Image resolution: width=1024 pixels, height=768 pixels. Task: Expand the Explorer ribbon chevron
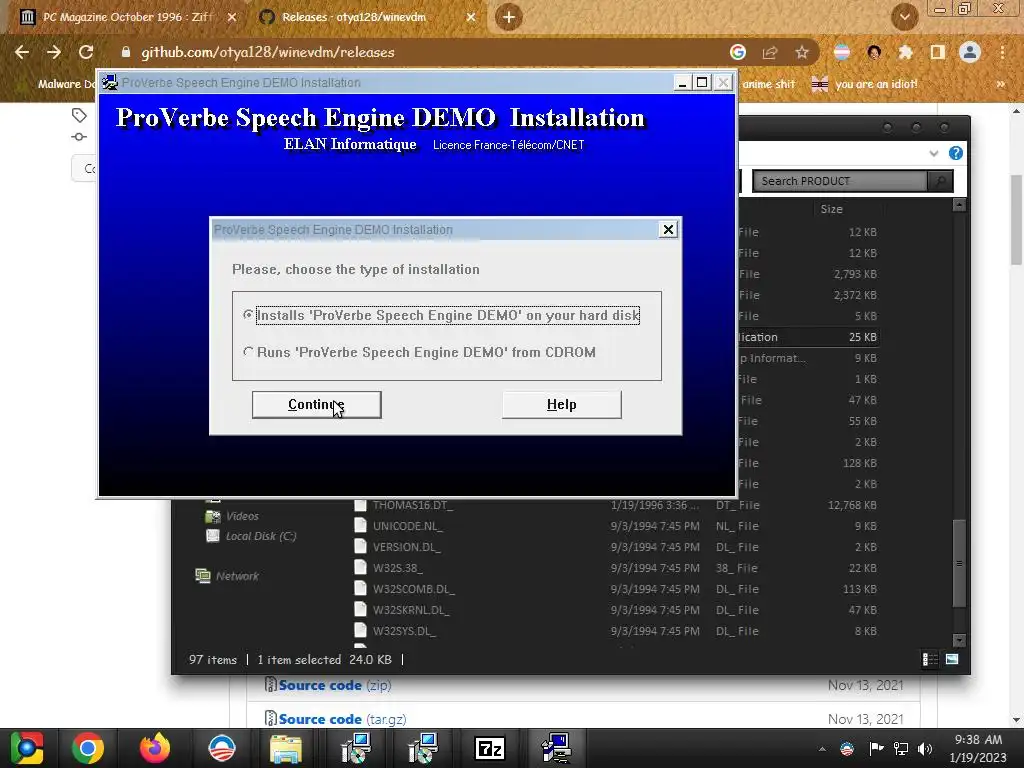click(934, 153)
